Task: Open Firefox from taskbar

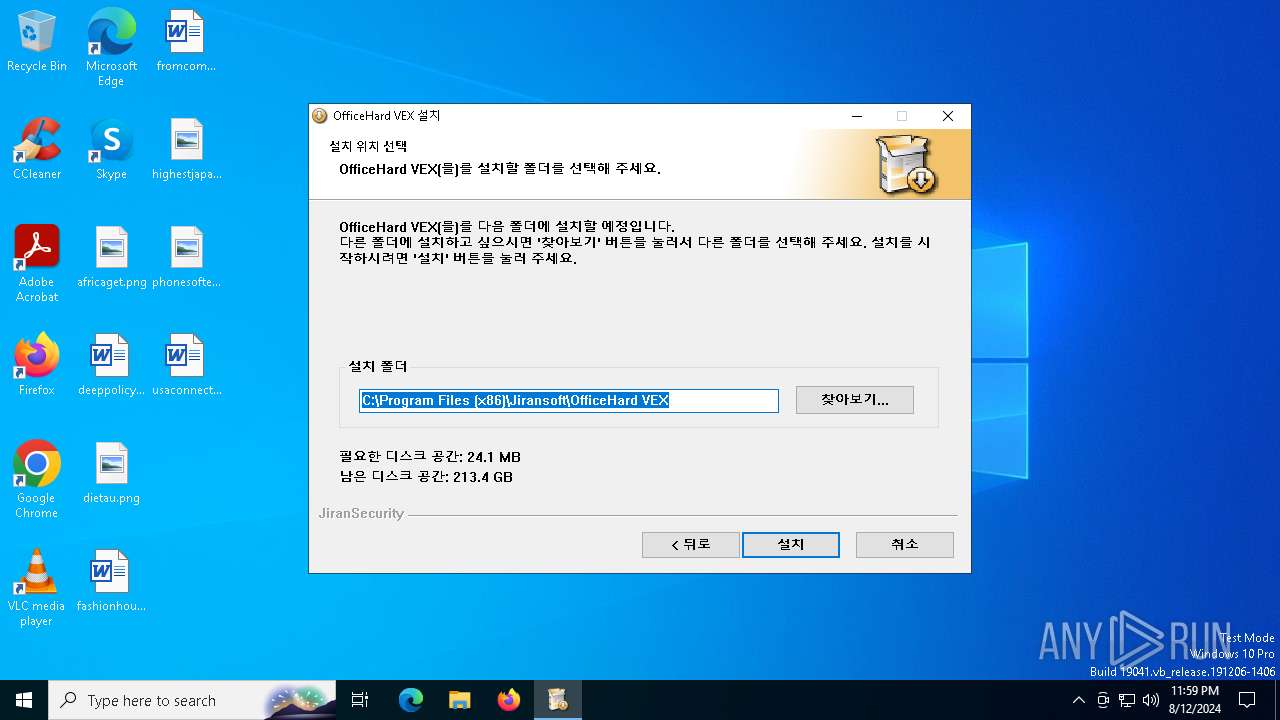Action: [x=509, y=700]
